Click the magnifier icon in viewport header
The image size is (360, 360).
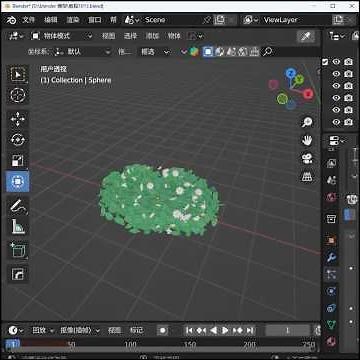(x=267, y=52)
